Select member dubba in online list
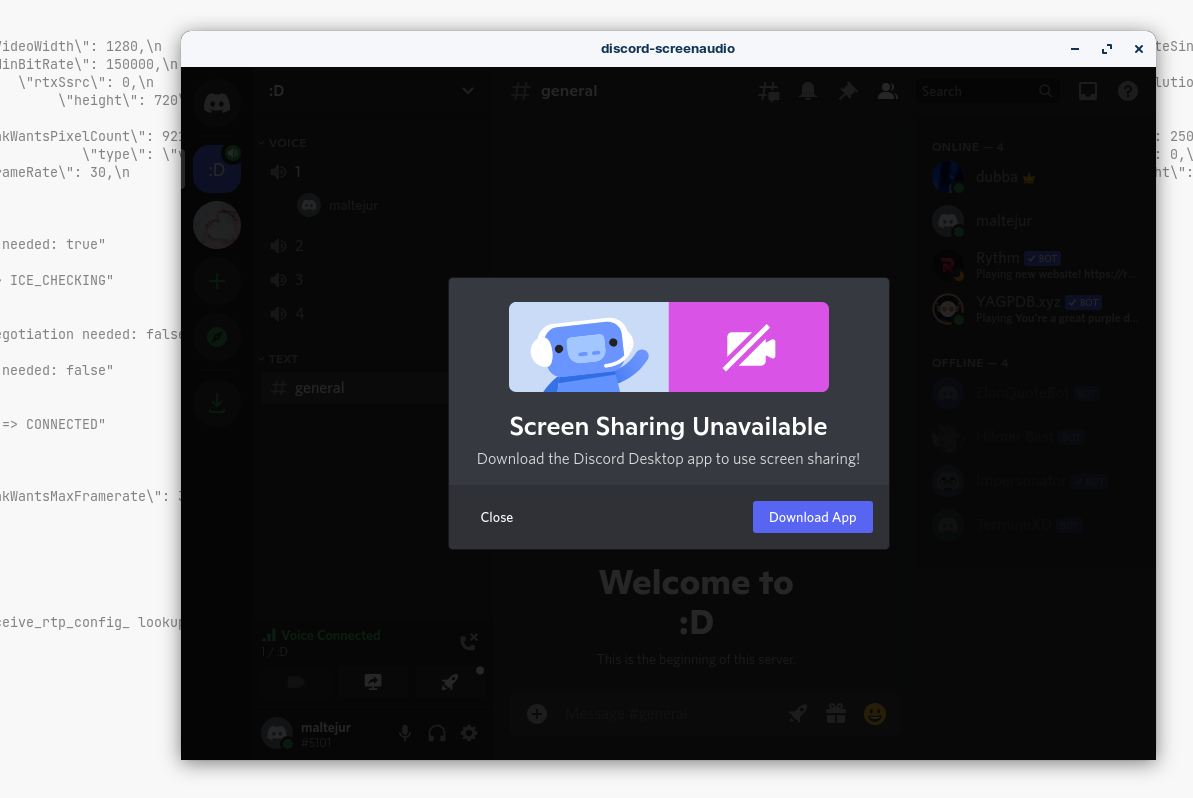Image resolution: width=1193 pixels, height=798 pixels. (1036, 177)
